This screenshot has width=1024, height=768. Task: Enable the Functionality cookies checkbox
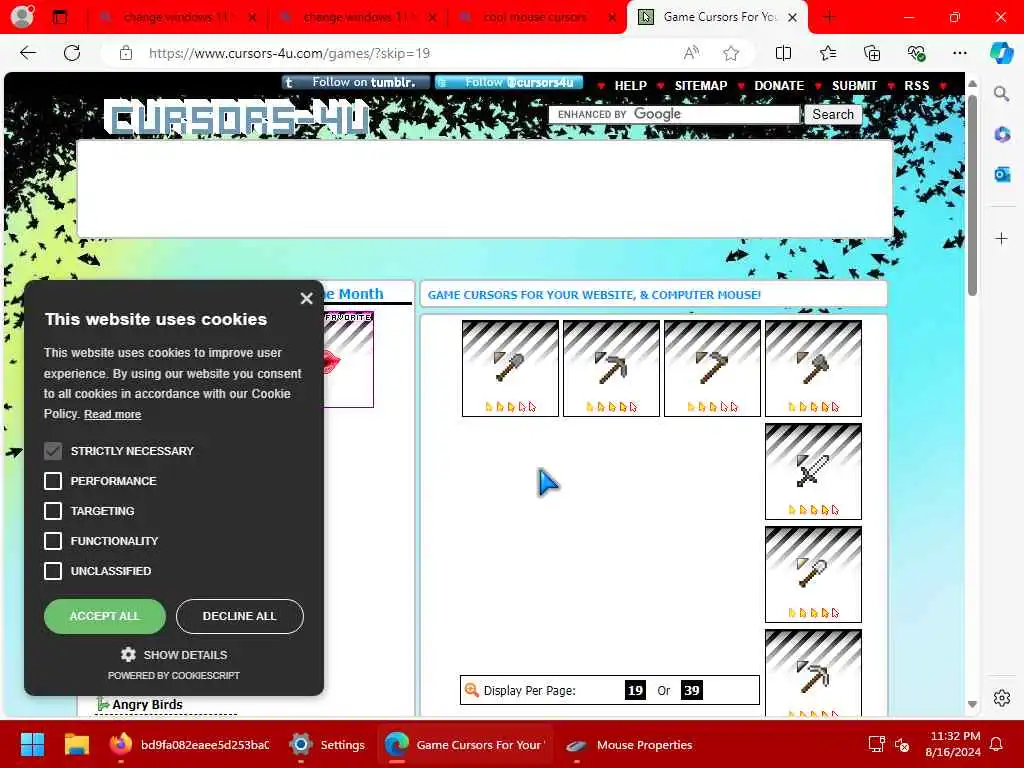53,541
